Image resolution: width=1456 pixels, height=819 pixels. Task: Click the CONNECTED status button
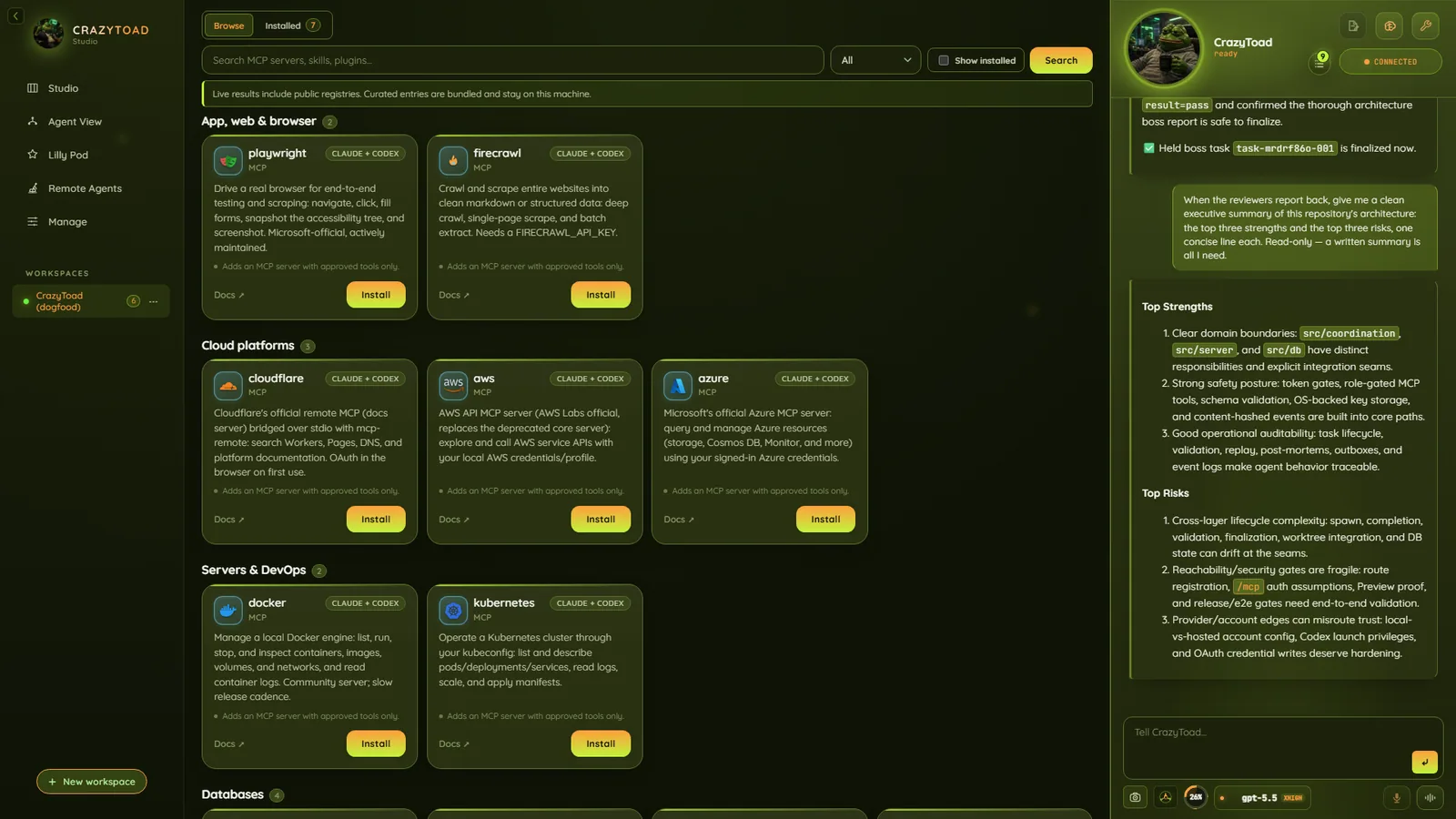(1390, 62)
